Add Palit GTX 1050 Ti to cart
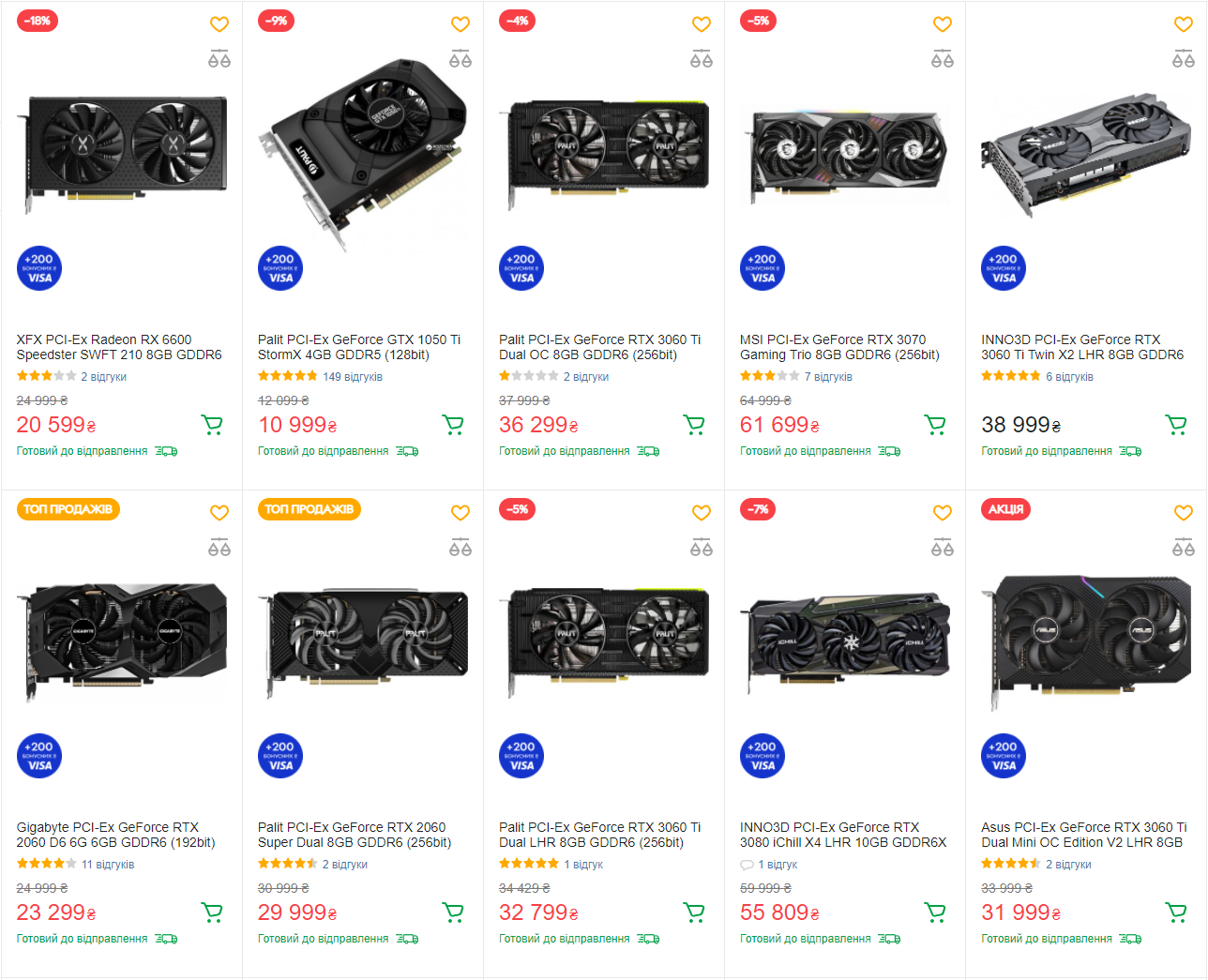This screenshot has height=980, width=1208. 453,426
